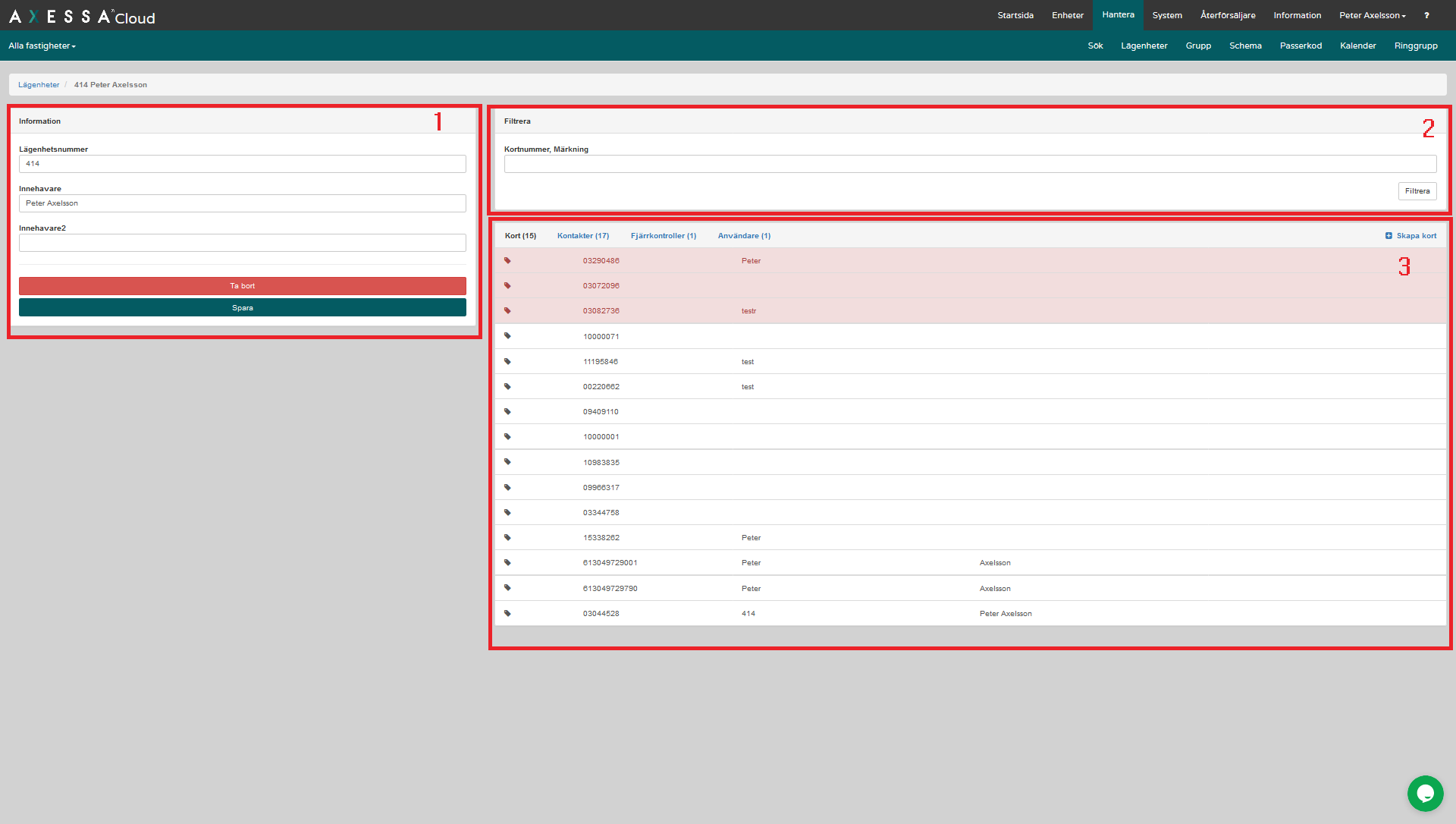Click tag icon beside card 03290486

(507, 260)
